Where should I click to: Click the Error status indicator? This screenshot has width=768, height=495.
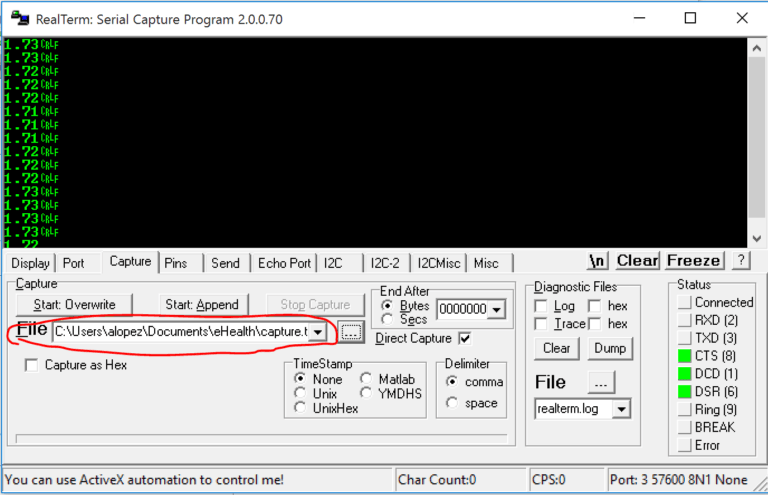coord(684,446)
